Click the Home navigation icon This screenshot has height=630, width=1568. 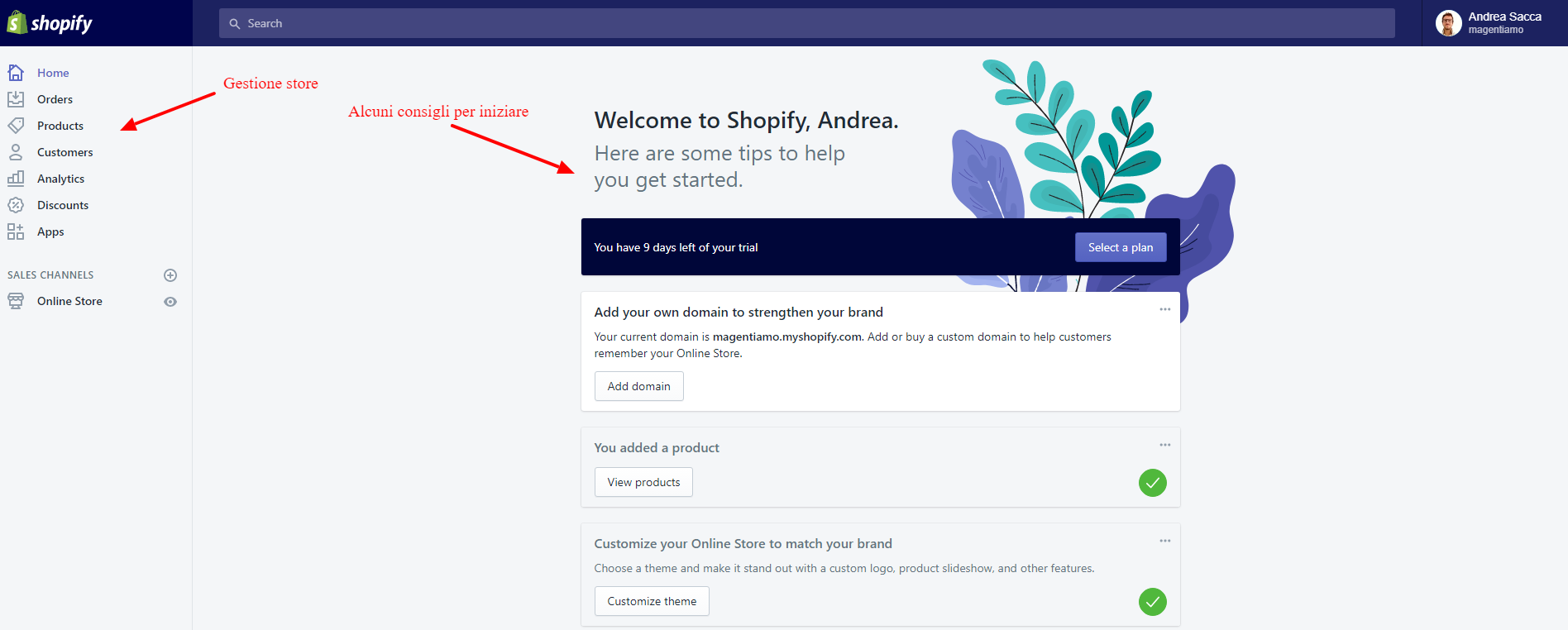(16, 72)
